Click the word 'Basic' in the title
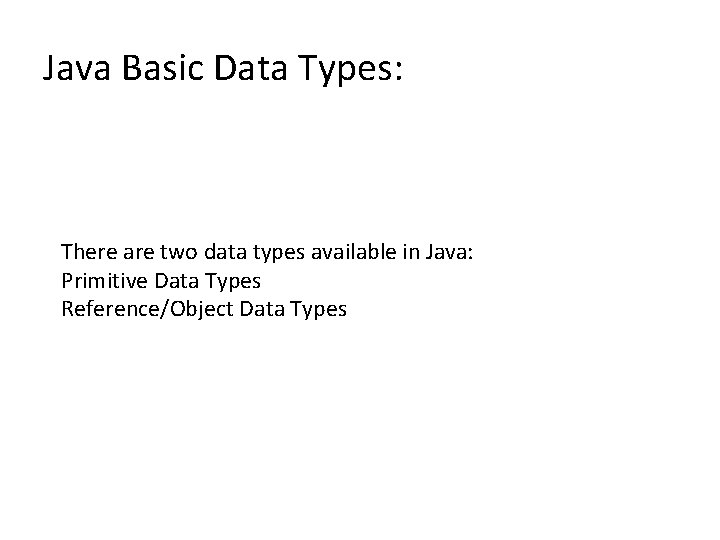This screenshot has height=540, width=720. tap(163, 68)
